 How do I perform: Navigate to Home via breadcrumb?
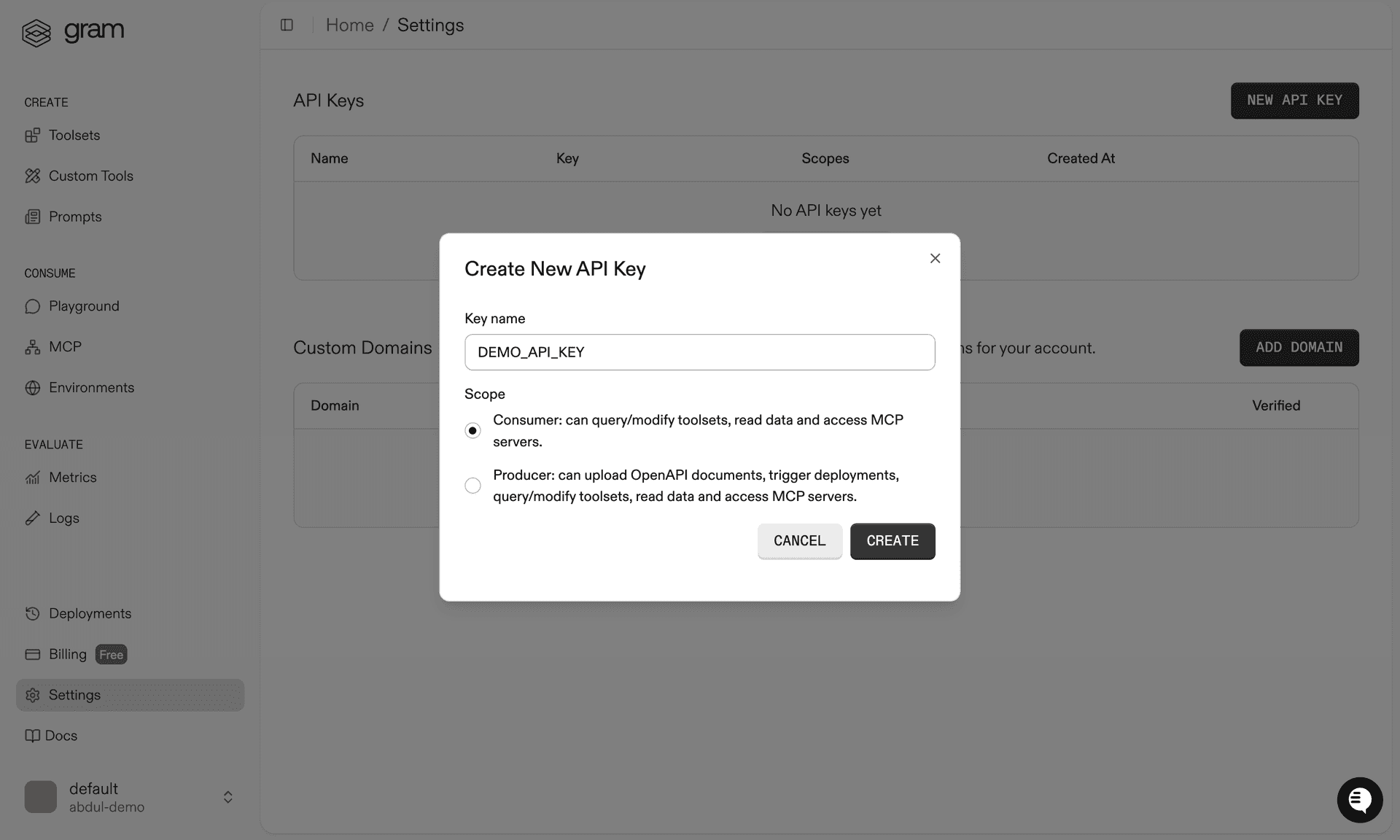tap(350, 25)
